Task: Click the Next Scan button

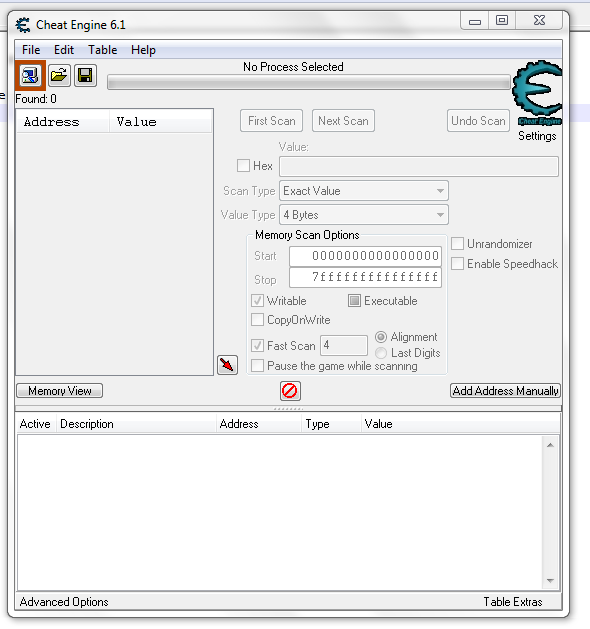Action: 343,121
